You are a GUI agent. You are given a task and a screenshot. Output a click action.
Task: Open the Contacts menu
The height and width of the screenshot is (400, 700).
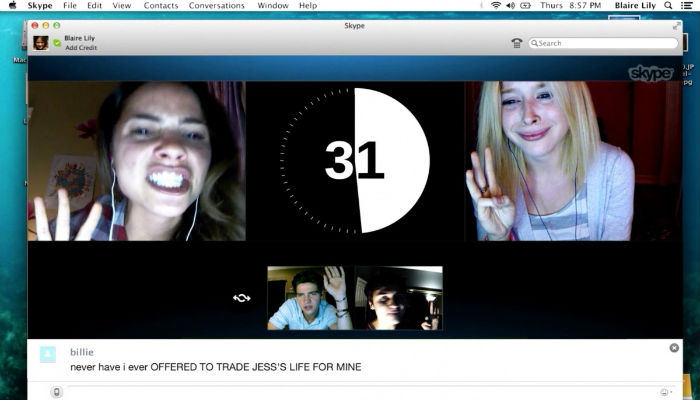(161, 6)
